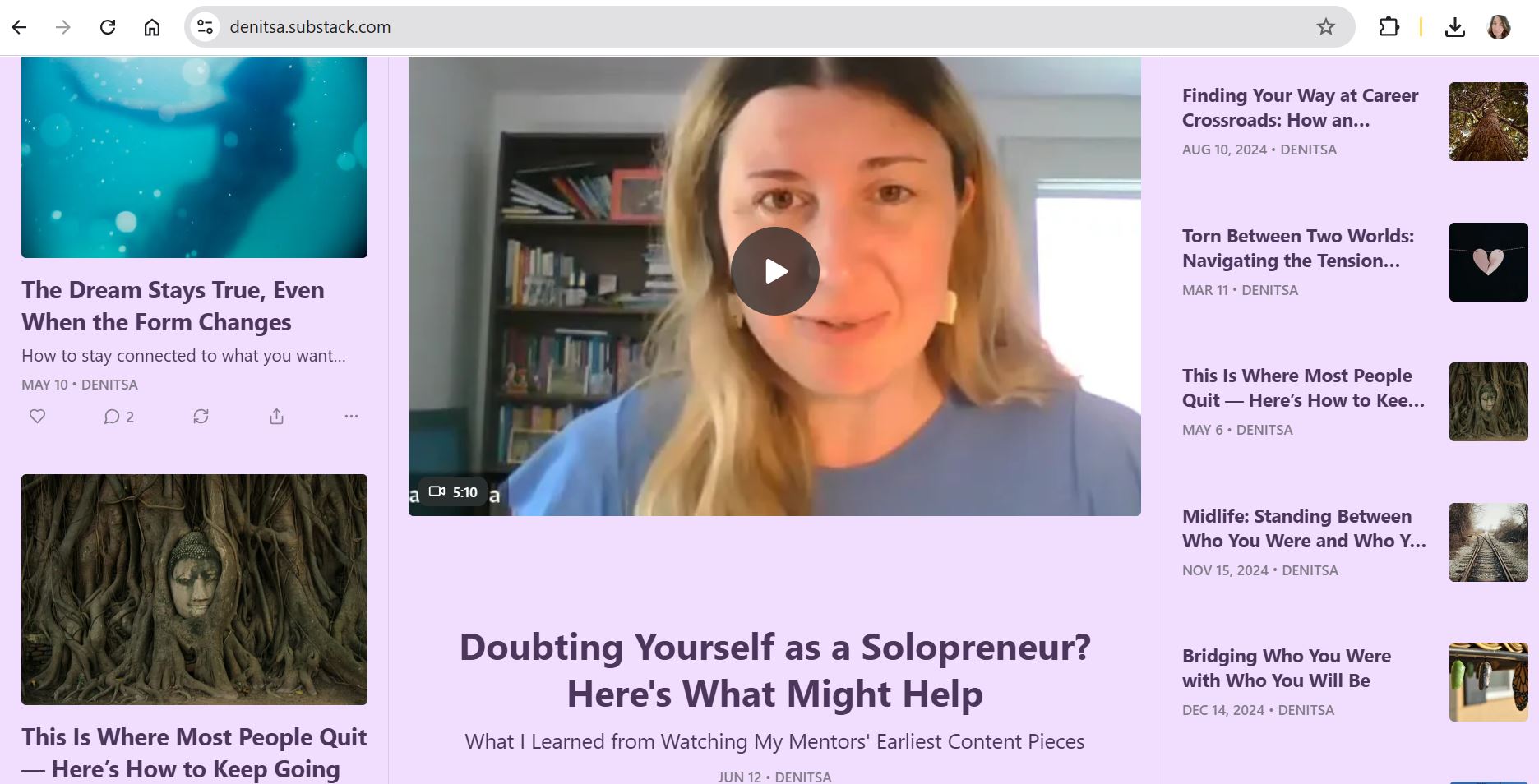The image size is (1539, 784).
Task: Open the three-dot more options menu
Action: pos(351,417)
